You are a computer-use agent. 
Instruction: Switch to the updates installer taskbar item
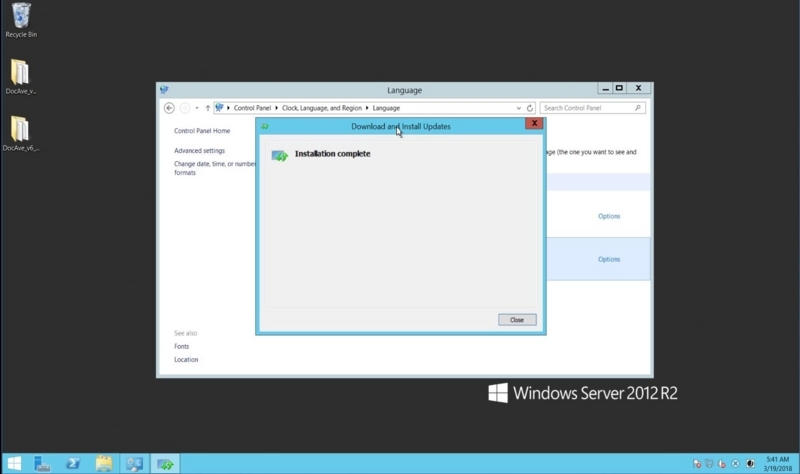165,464
